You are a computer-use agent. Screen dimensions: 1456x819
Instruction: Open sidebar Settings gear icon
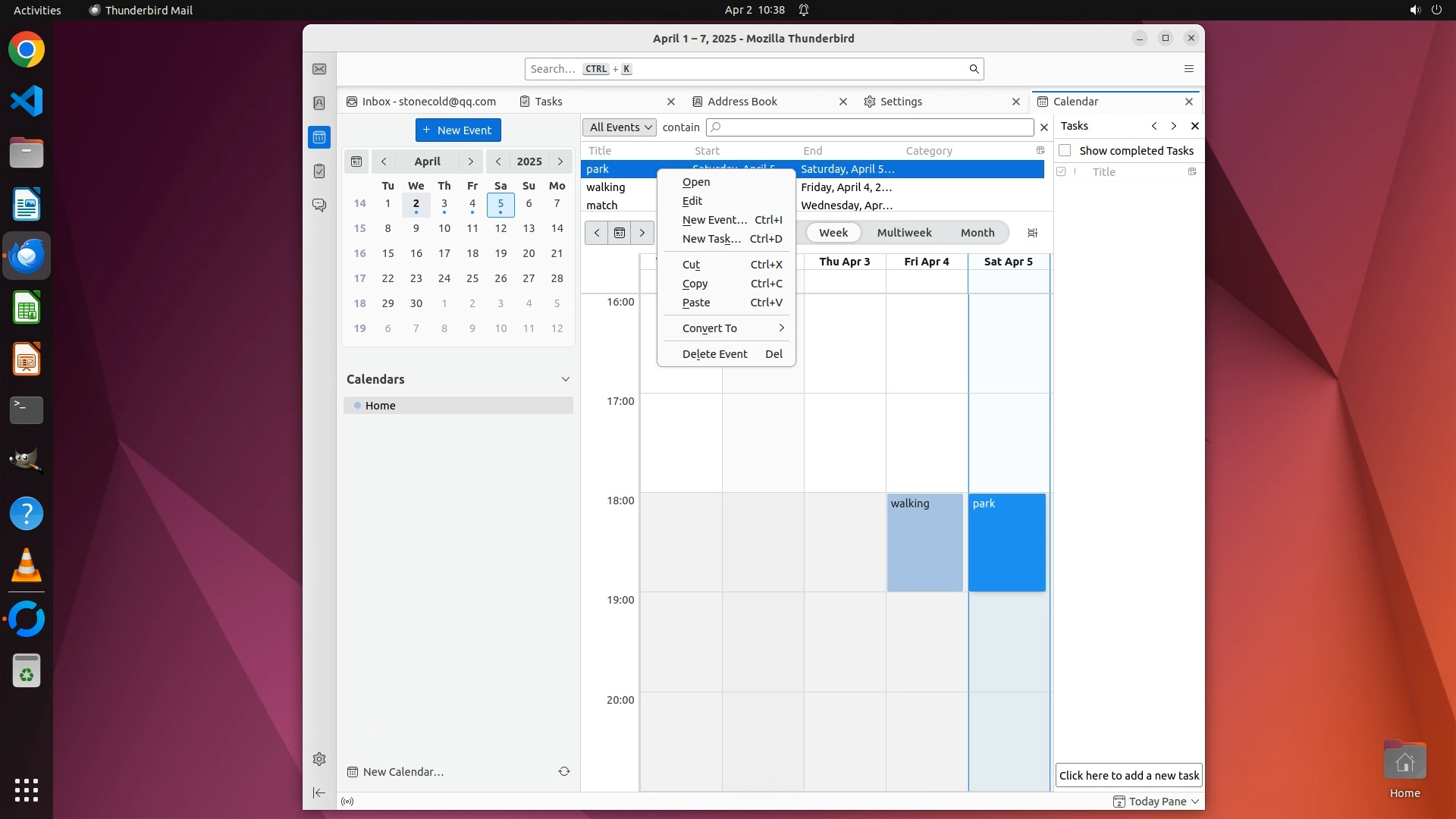tap(319, 759)
